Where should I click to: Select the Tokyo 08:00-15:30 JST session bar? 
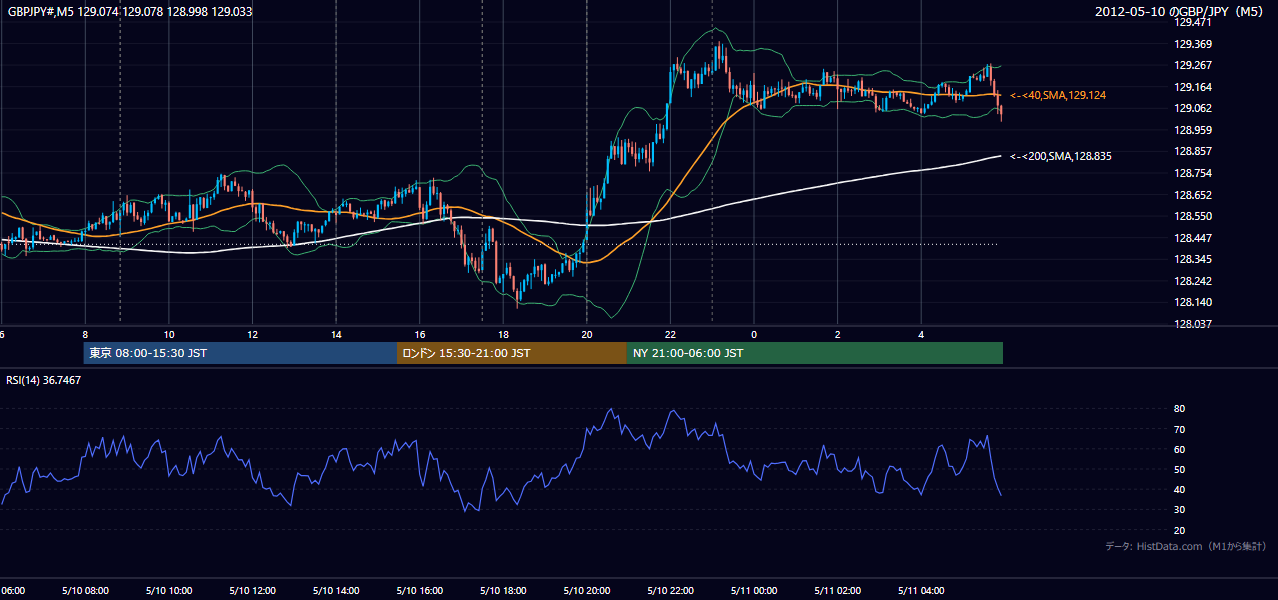coord(240,353)
